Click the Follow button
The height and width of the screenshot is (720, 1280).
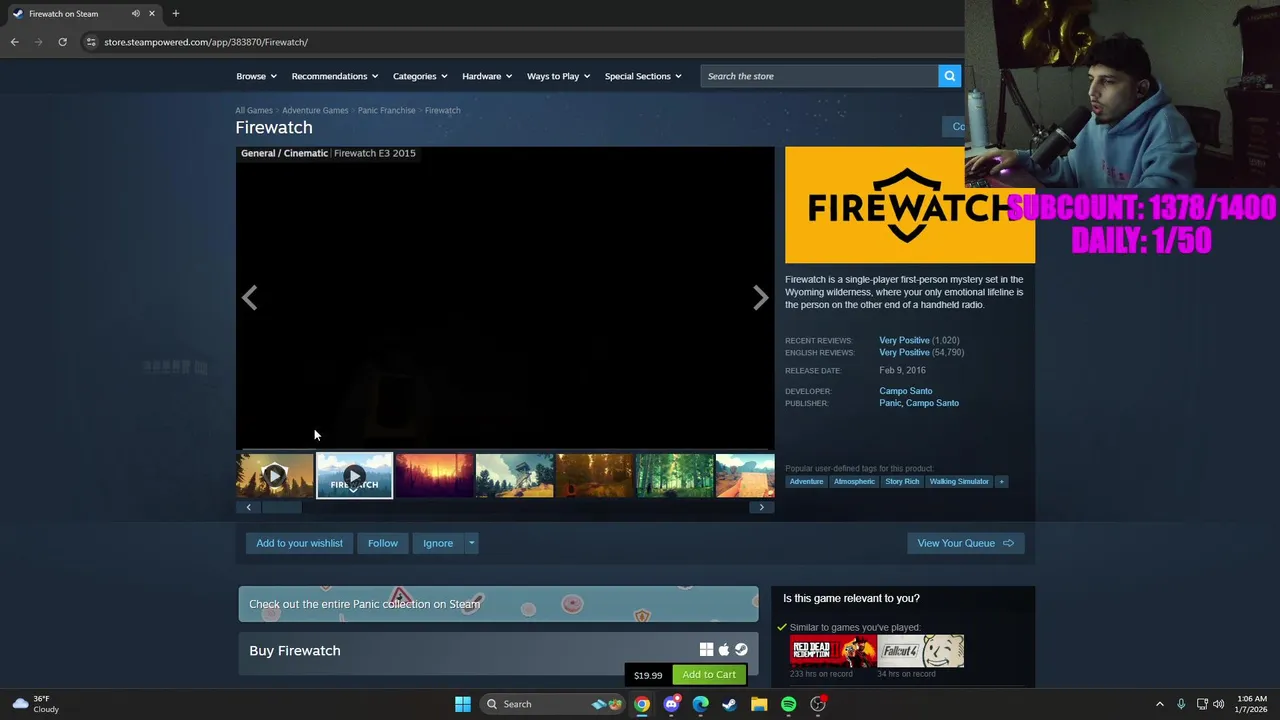(383, 543)
